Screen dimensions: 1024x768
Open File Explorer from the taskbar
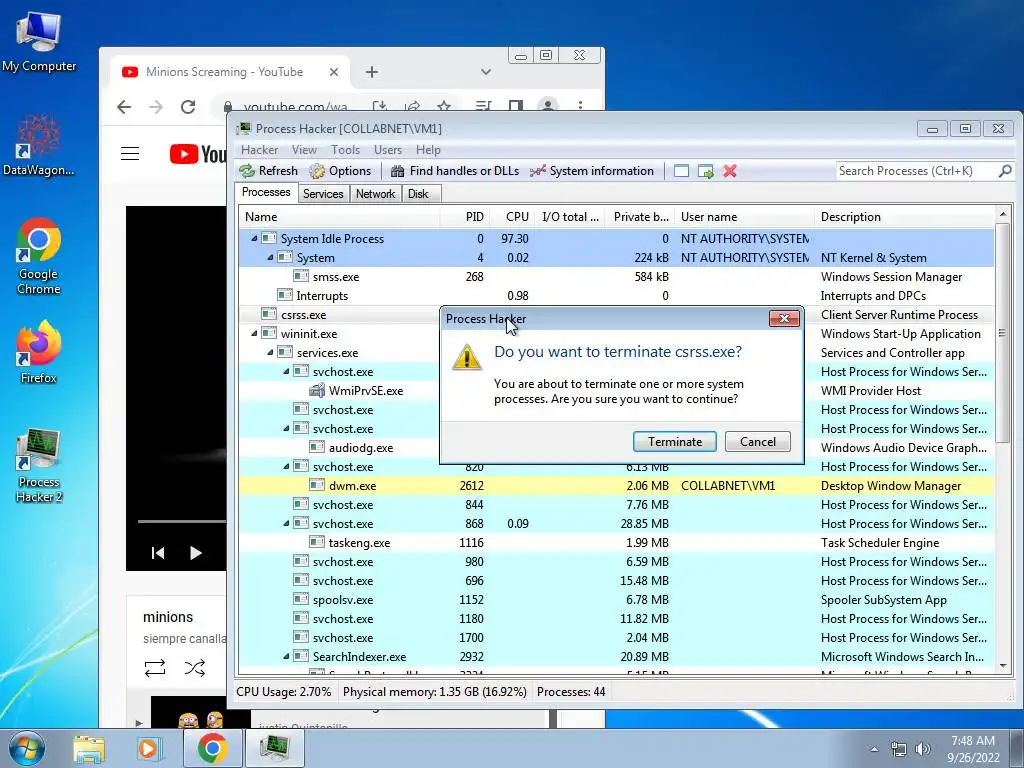89,748
